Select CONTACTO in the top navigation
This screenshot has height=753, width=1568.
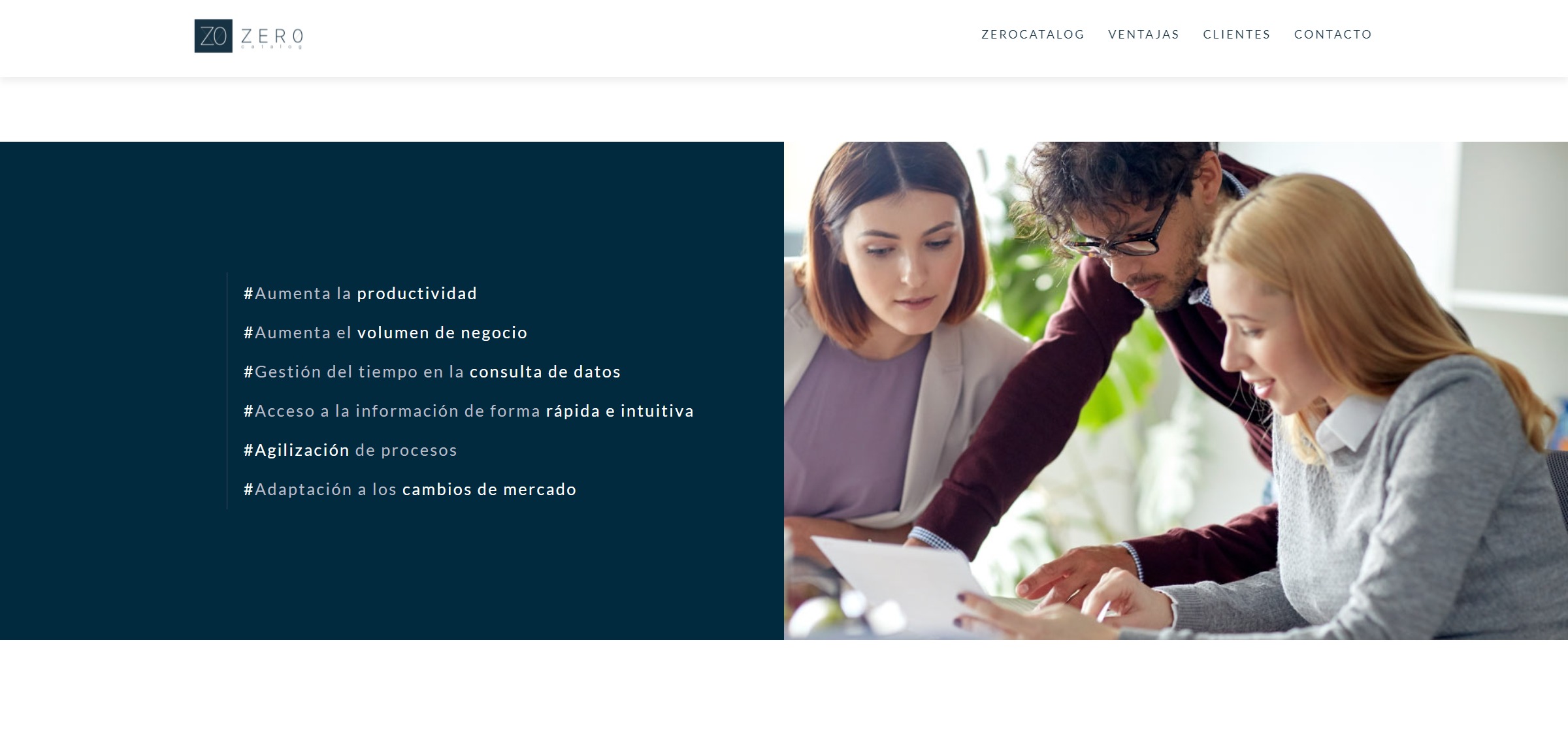(x=1333, y=35)
